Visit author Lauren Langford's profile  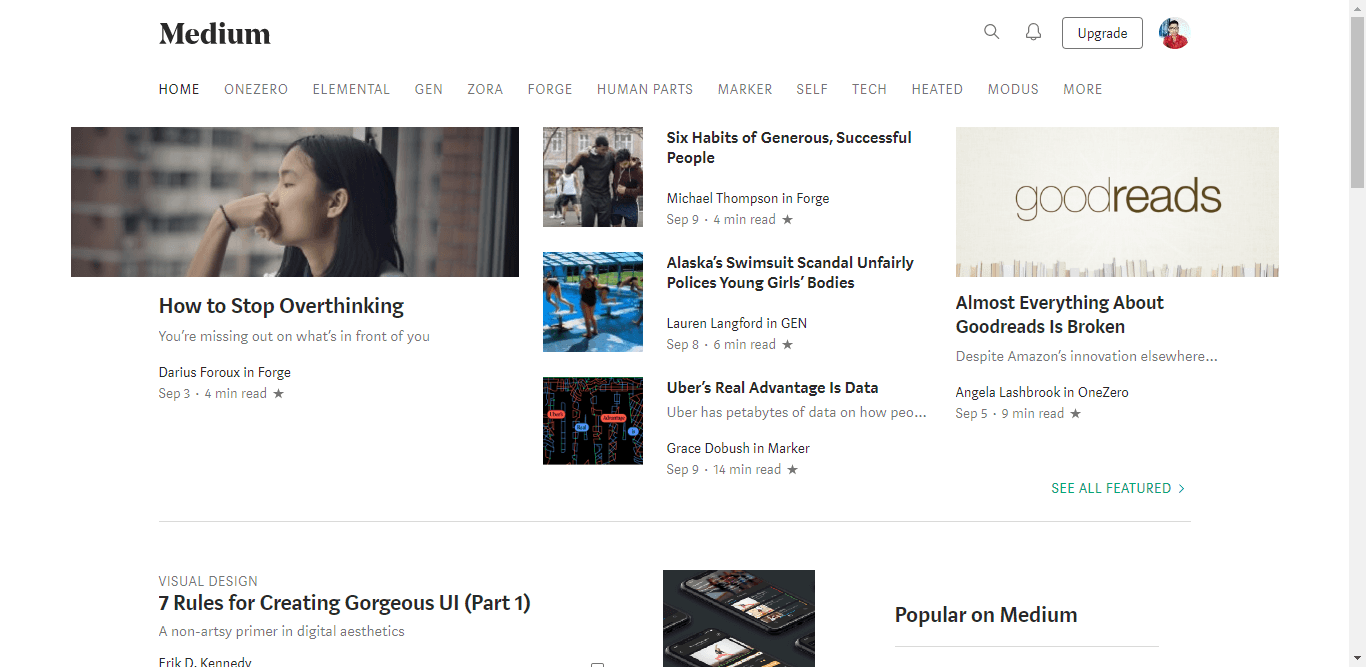click(x=715, y=324)
